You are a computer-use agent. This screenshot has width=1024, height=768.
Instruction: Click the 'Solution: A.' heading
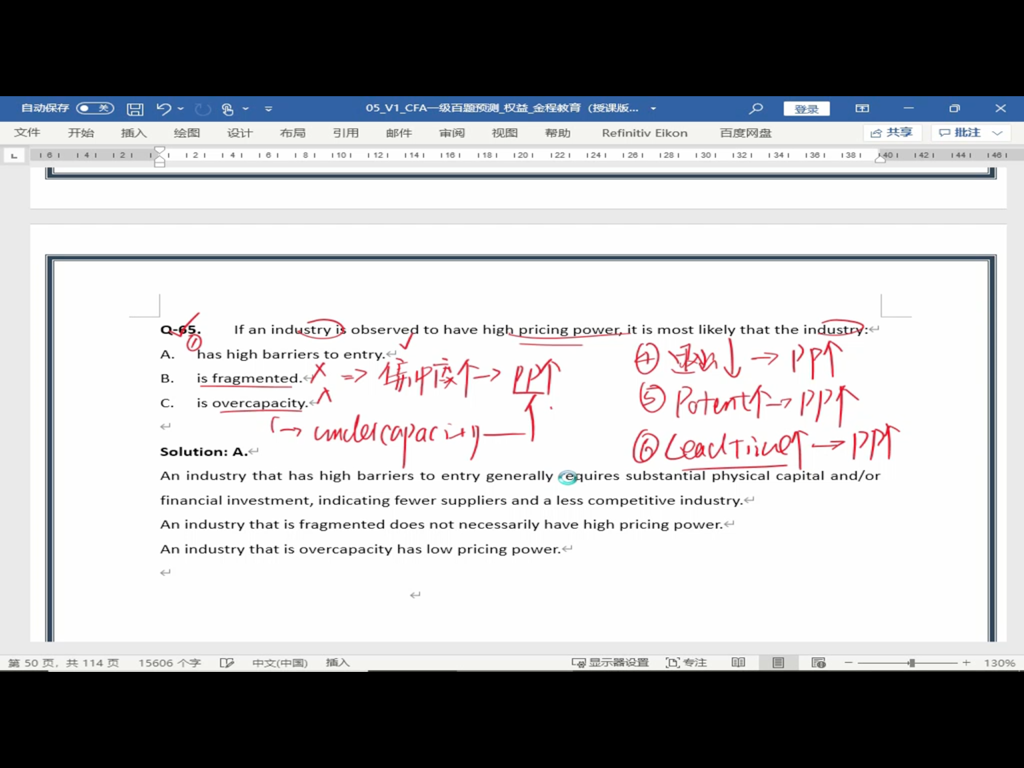pyautogui.click(x=204, y=452)
